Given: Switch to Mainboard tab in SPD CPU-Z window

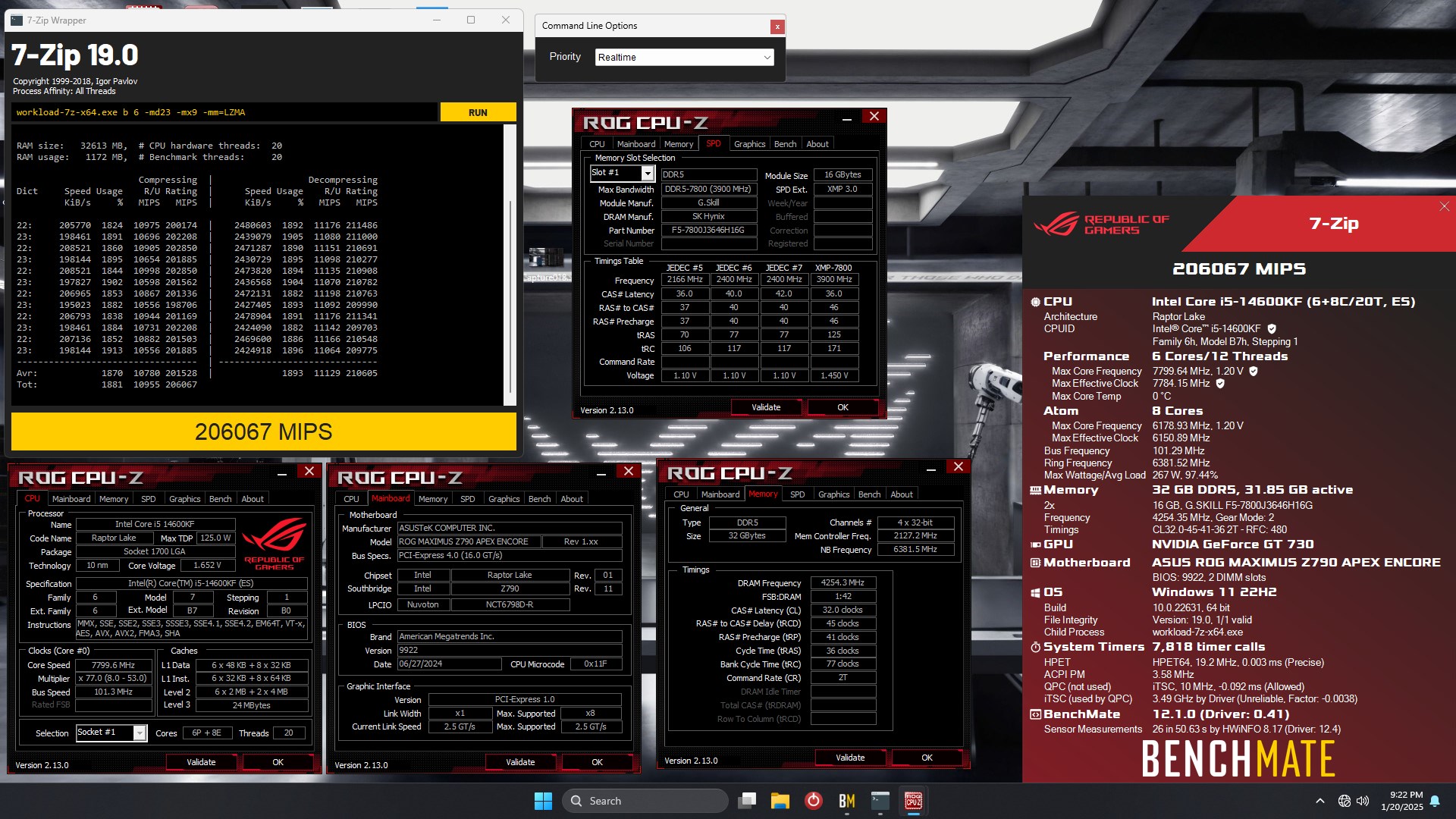Looking at the screenshot, I should pyautogui.click(x=635, y=144).
